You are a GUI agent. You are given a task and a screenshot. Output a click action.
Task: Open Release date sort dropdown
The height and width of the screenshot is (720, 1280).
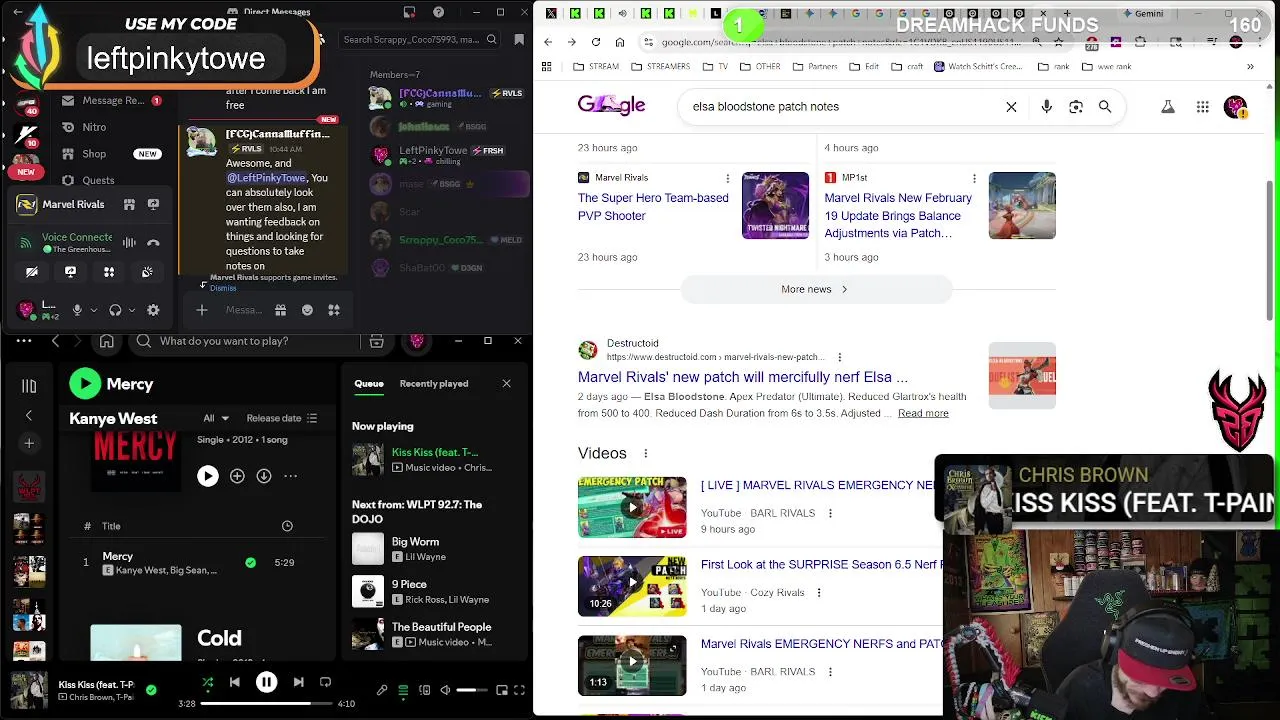point(282,418)
